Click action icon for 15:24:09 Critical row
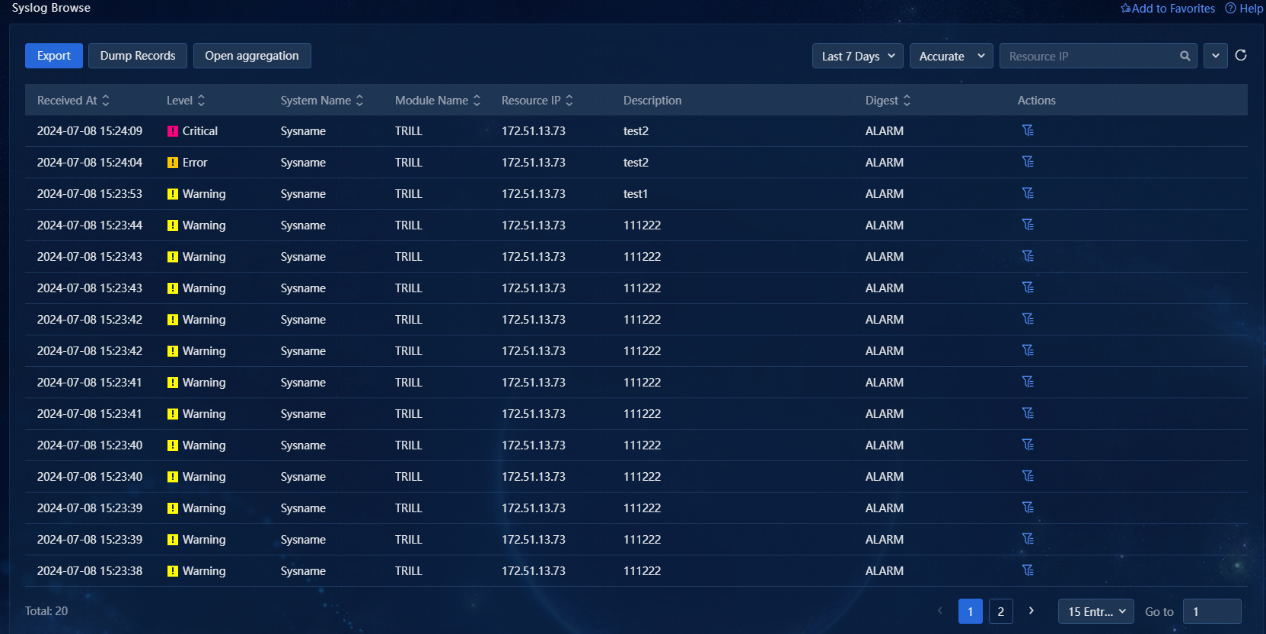 [x=1027, y=130]
